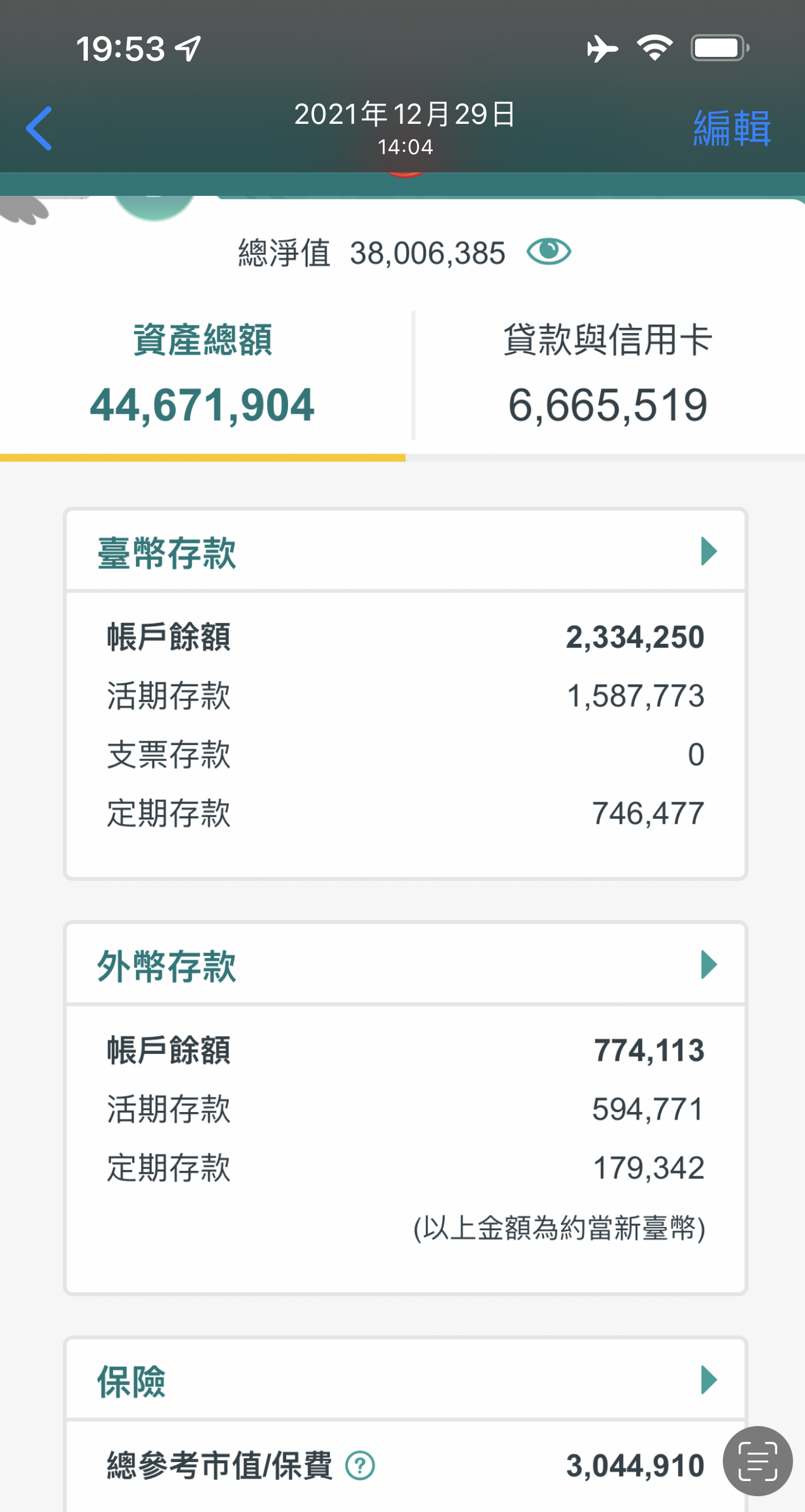
Task: Expand the 臺幣存款 section arrow
Action: 708,552
